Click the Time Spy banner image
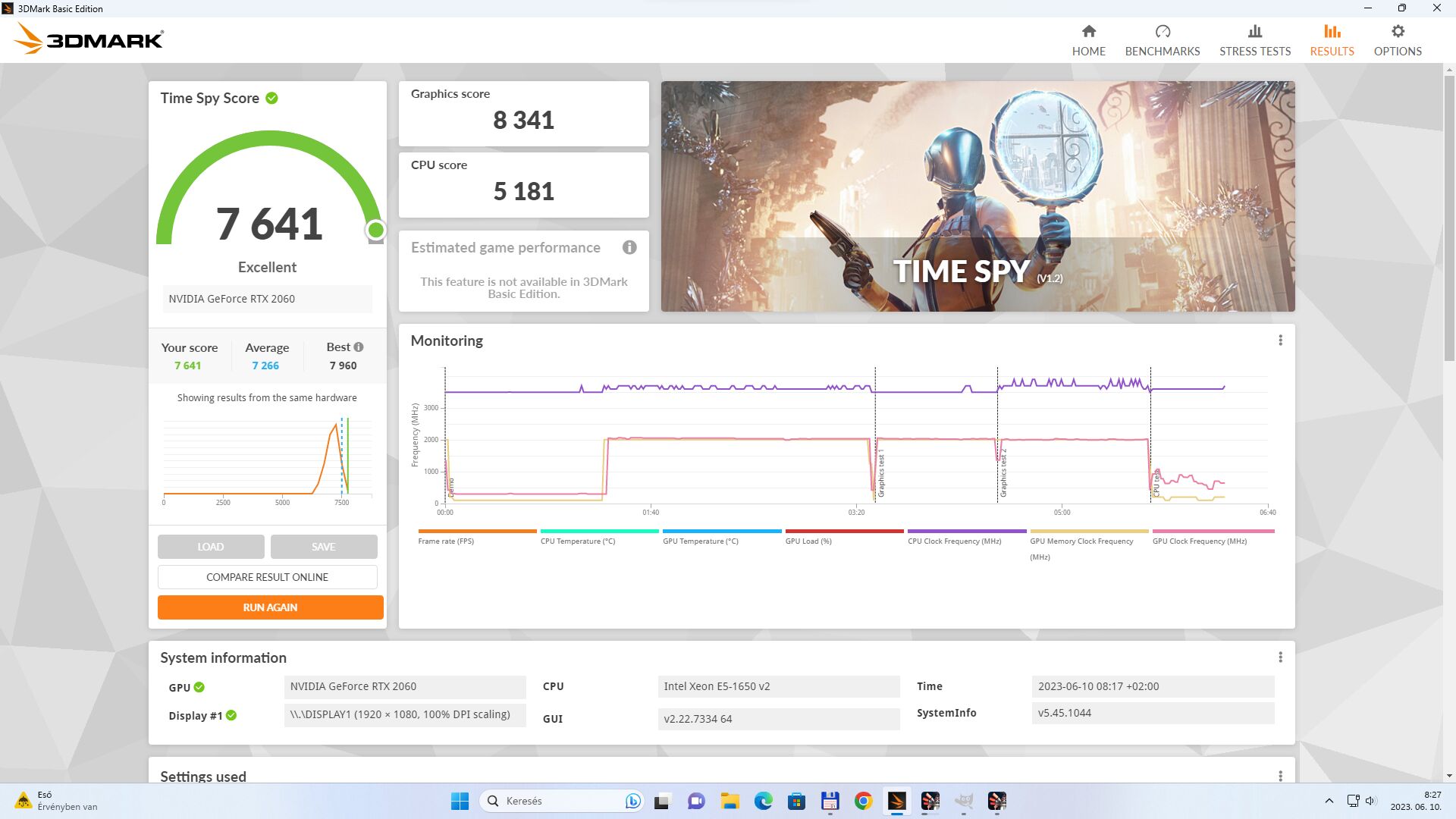The height and width of the screenshot is (819, 1456). [x=977, y=196]
